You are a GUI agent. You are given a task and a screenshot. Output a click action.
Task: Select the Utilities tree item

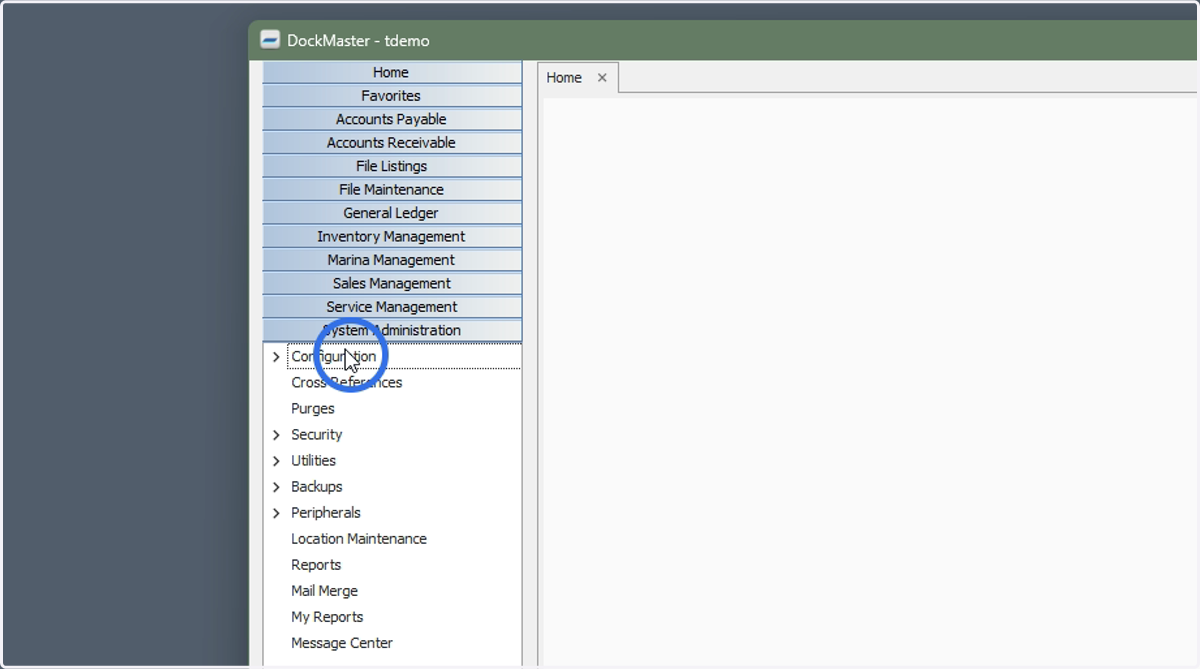314,460
